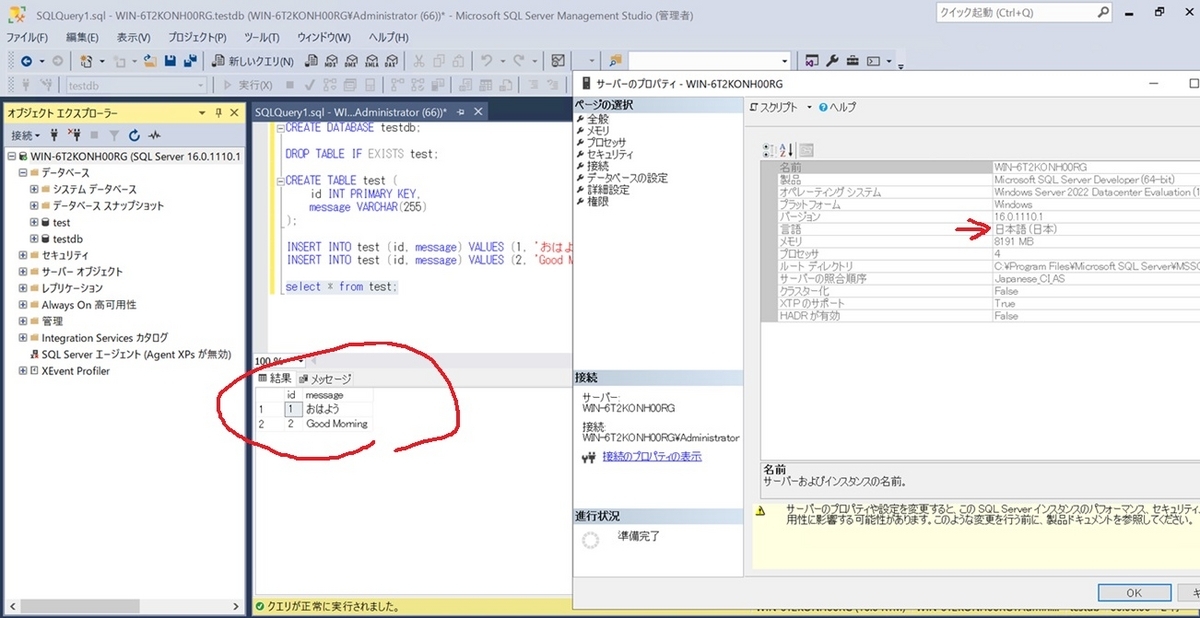Open the プロジェクト(P) menu
The width and height of the screenshot is (1200, 618).
[198, 37]
